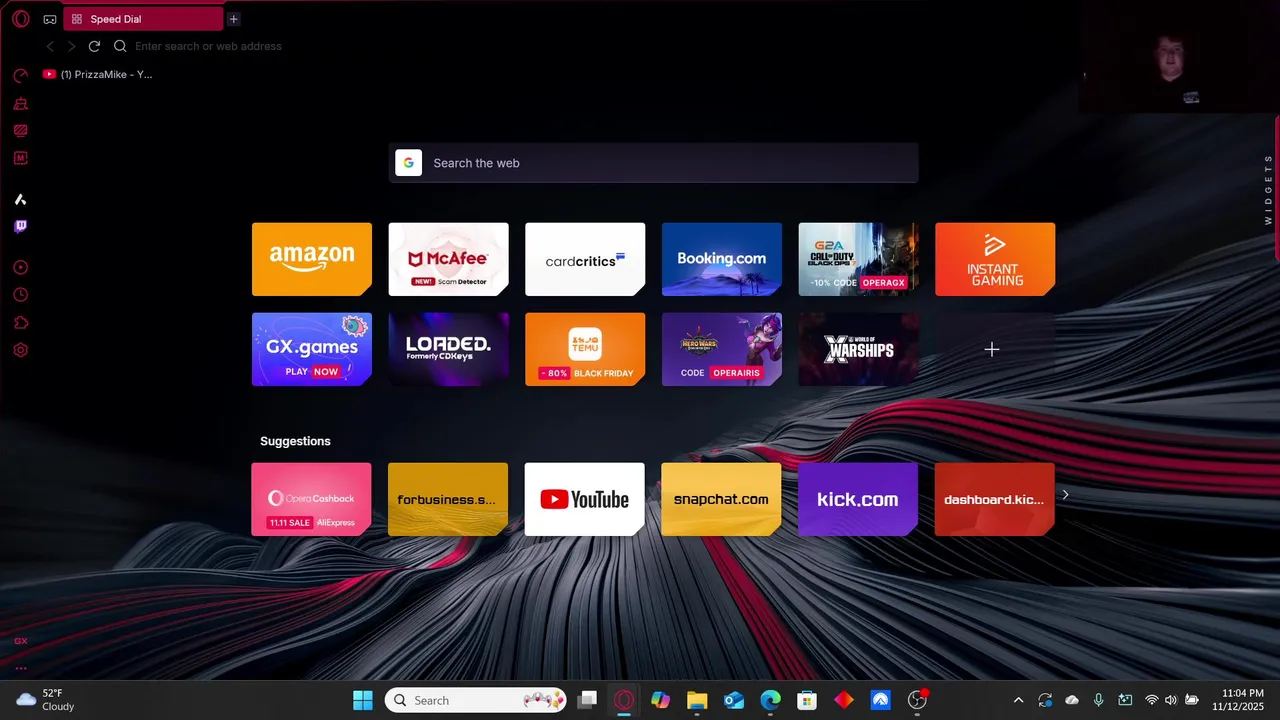This screenshot has width=1280, height=720.
Task: Click the Suggestions heading
Action: coord(295,441)
